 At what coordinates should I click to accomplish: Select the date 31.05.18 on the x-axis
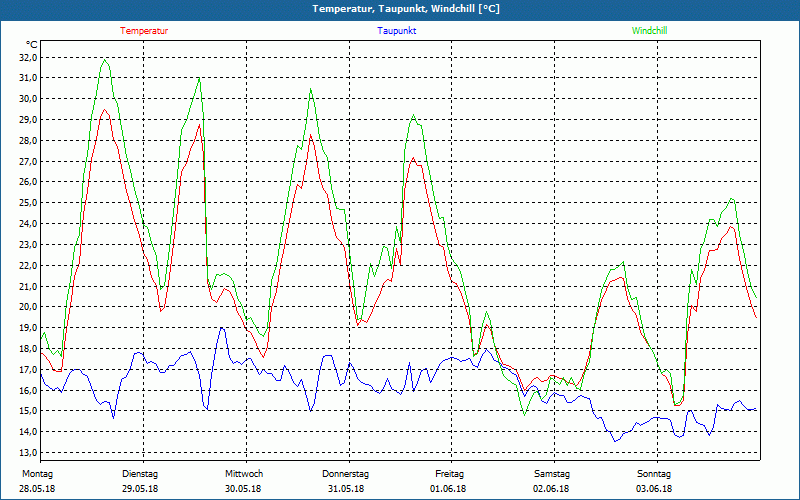coord(346,489)
